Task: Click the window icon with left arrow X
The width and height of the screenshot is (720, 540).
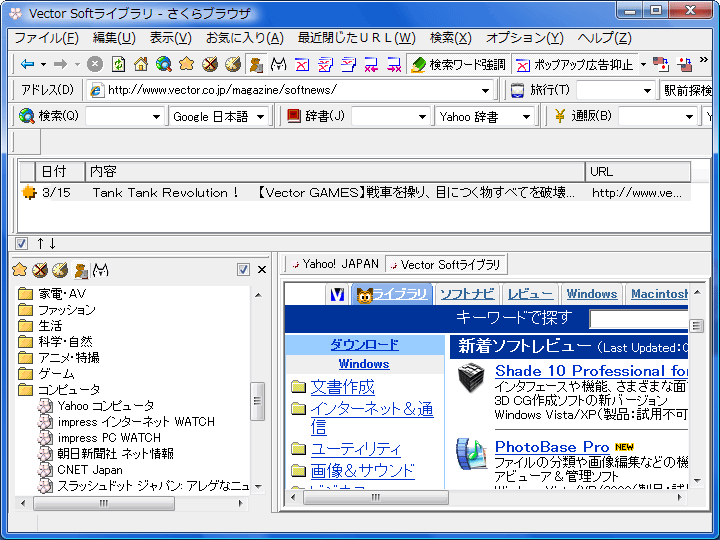Action: pyautogui.click(x=371, y=64)
